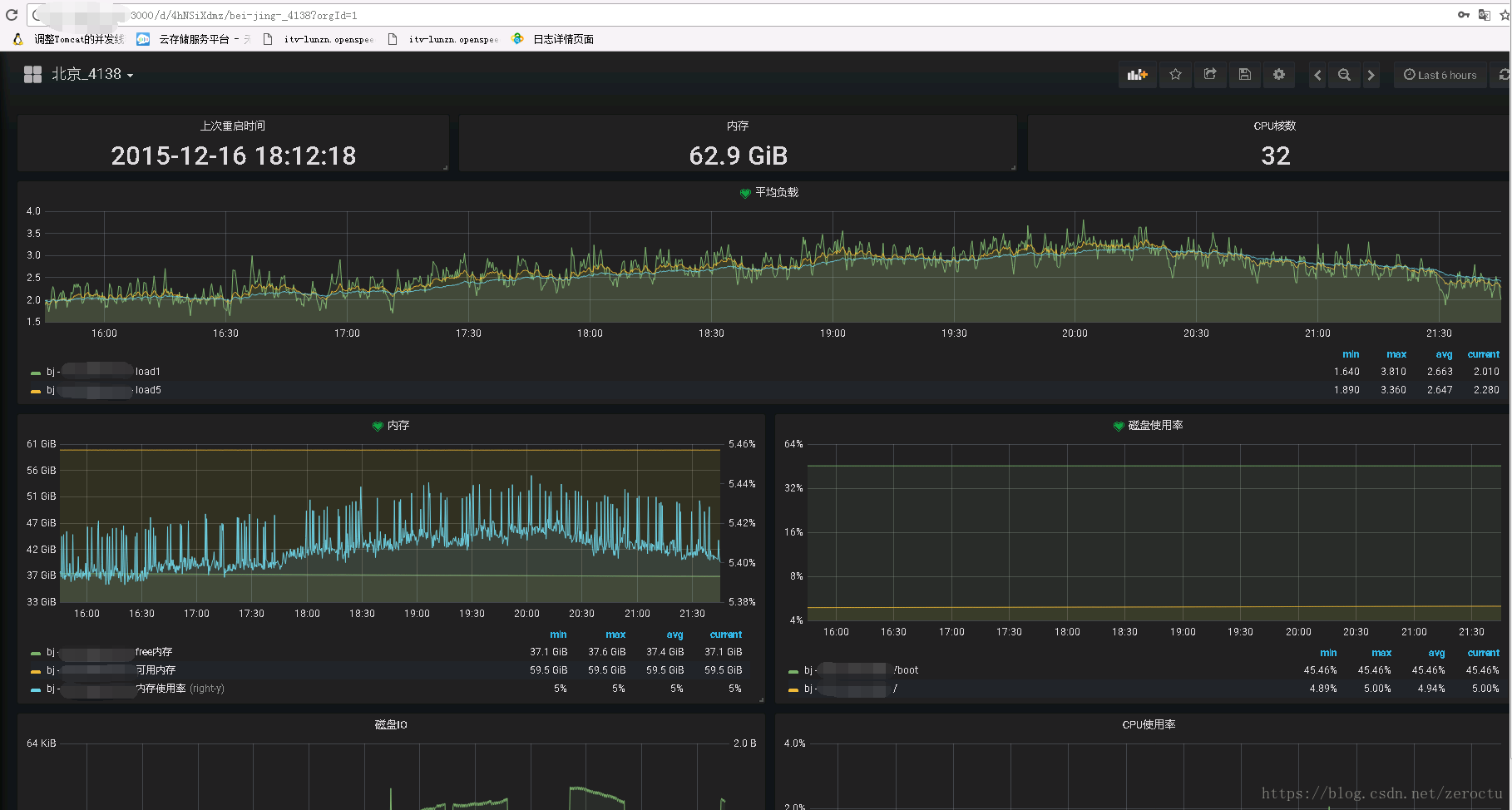Sort 平均负载 legend by avg
1512x810 pixels.
(1444, 354)
